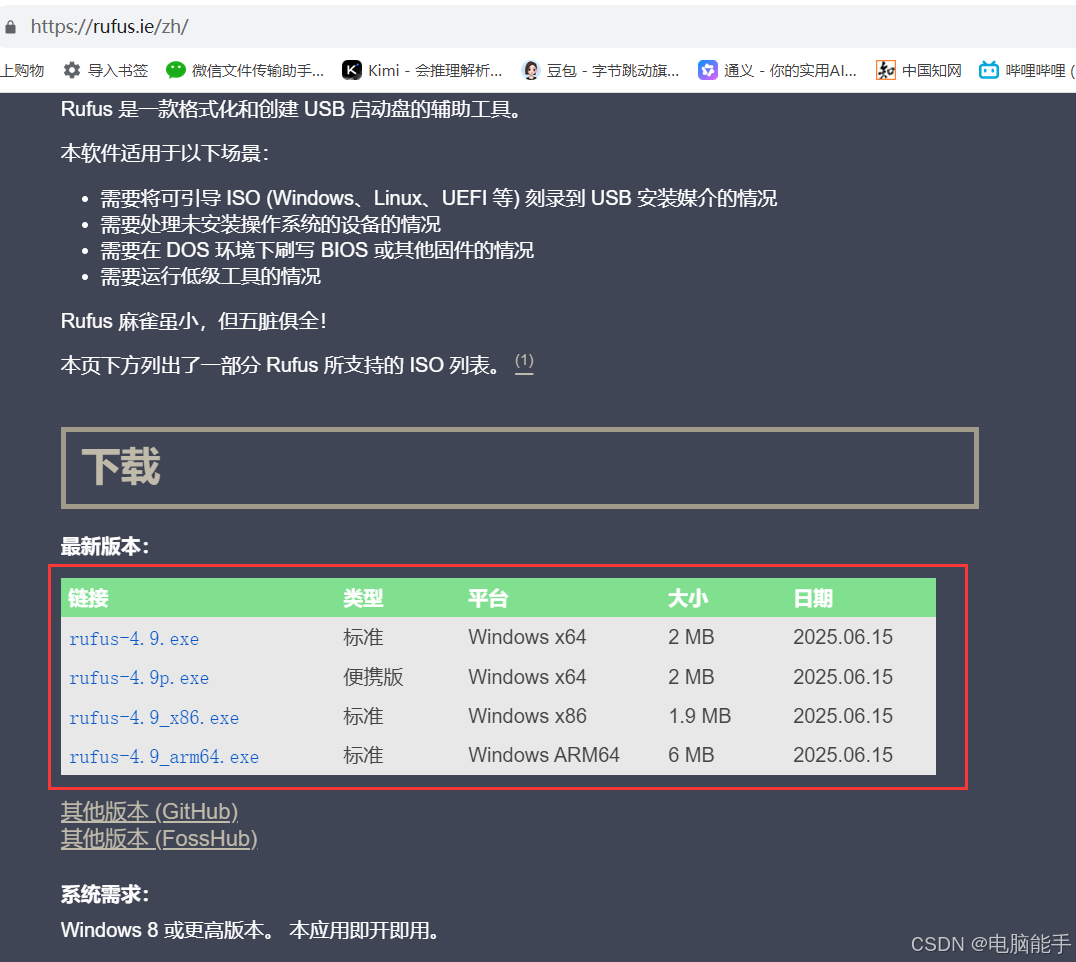Image resolution: width=1076 pixels, height=962 pixels.
Task: Click the 本软件适用于以下场景 text
Action: click(x=165, y=153)
